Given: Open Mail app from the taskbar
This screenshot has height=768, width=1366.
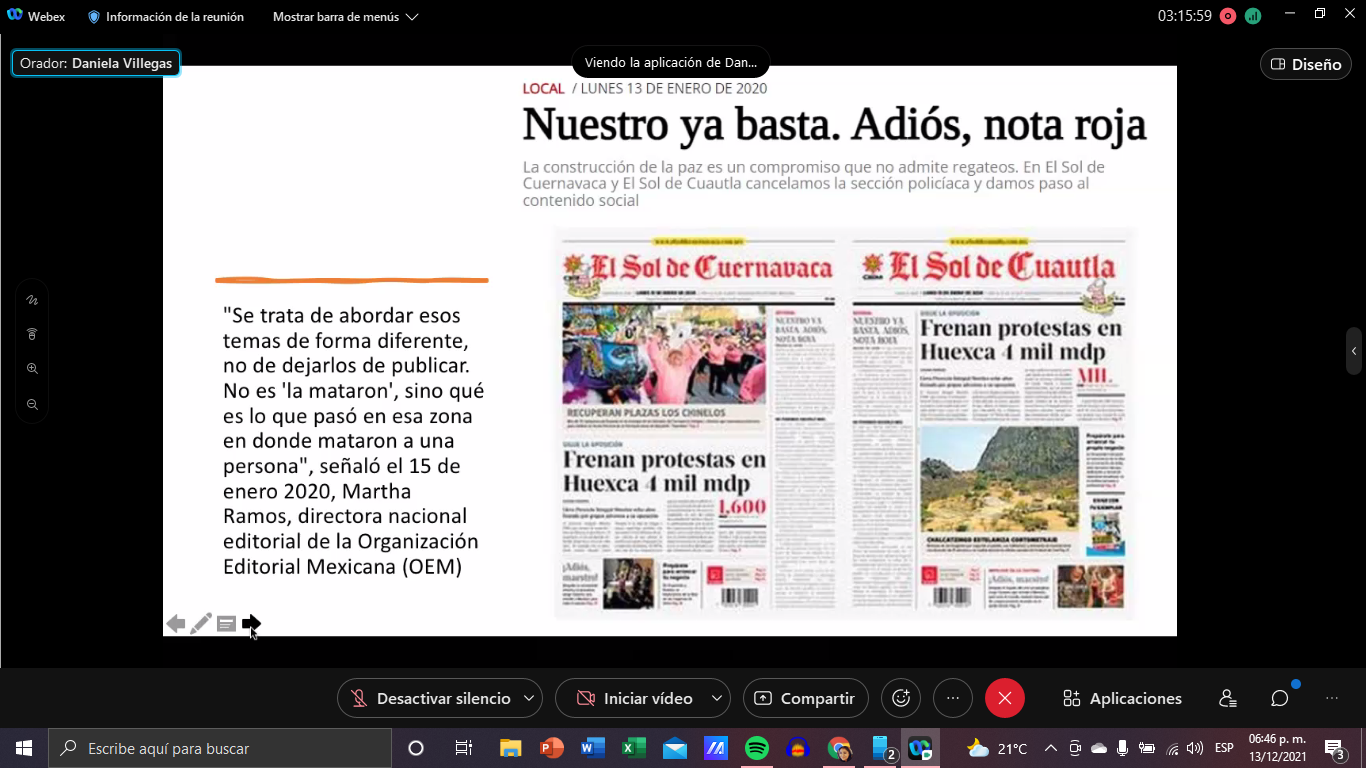Looking at the screenshot, I should click(x=675, y=748).
